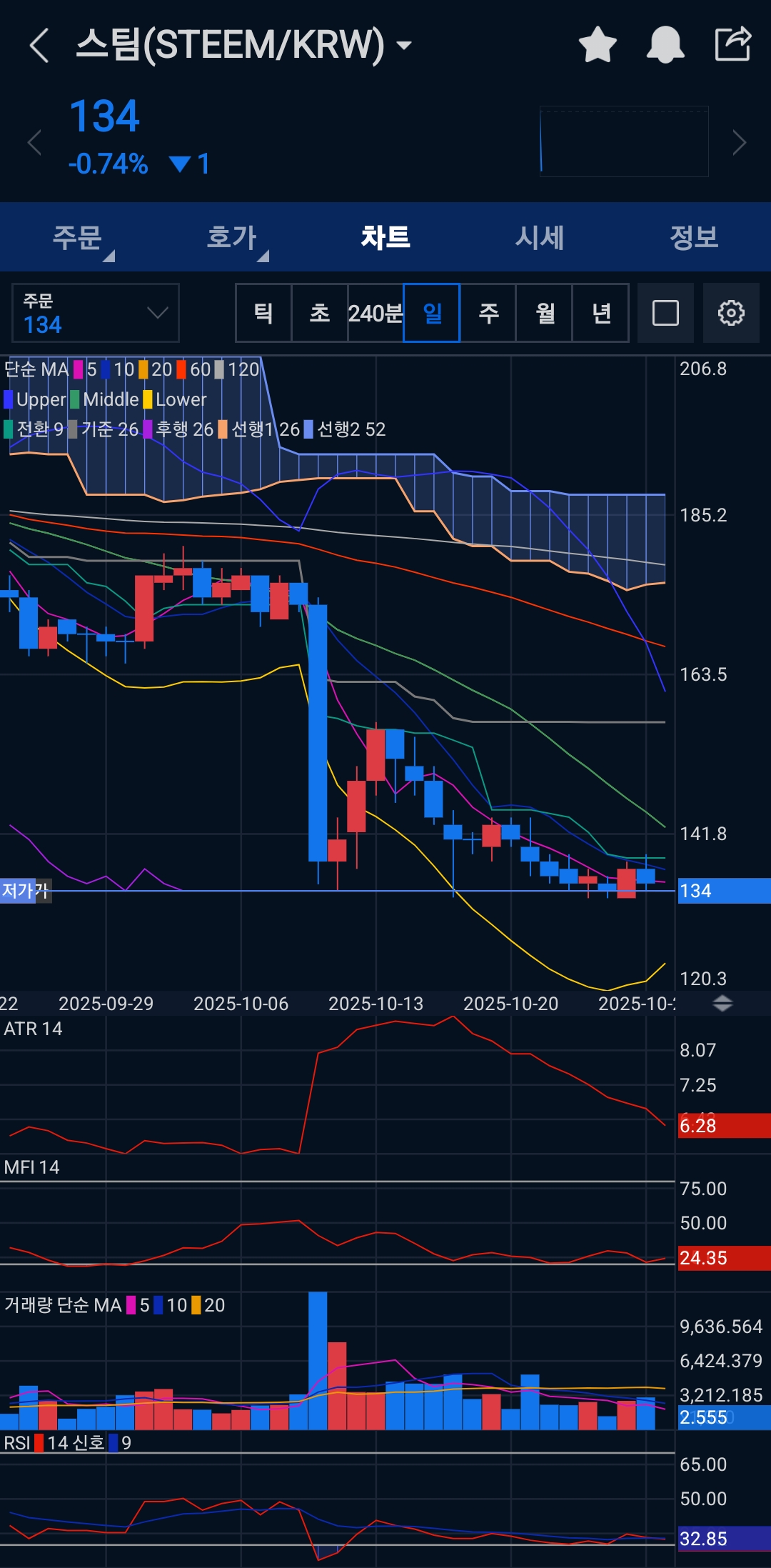Open the 호가 order book tab
Viewport: 771px width, 1568px height.
(x=231, y=237)
